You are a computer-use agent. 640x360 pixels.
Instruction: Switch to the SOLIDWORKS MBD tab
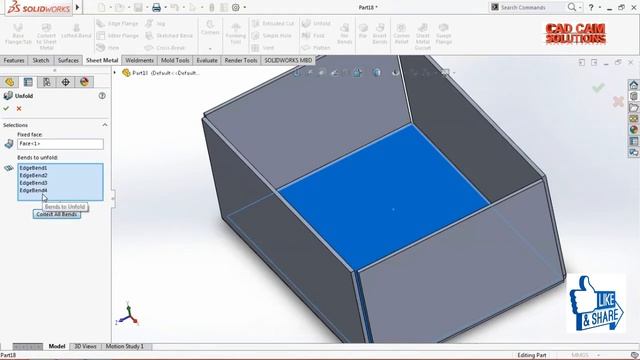[x=288, y=60]
